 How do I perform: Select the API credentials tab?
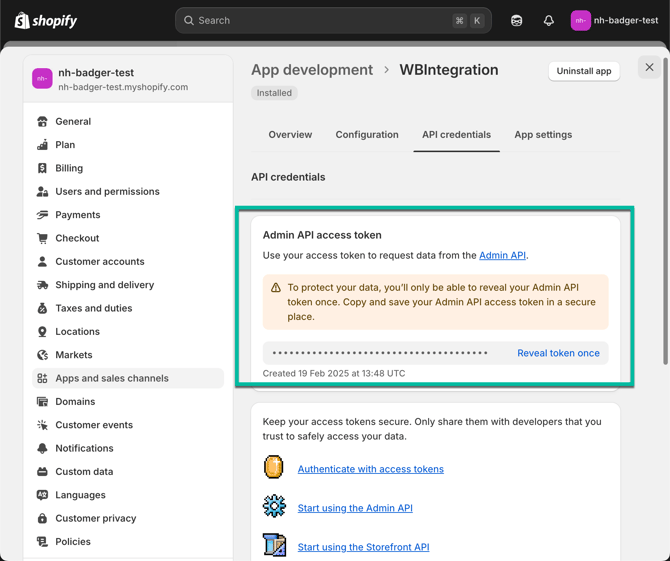[456, 135]
